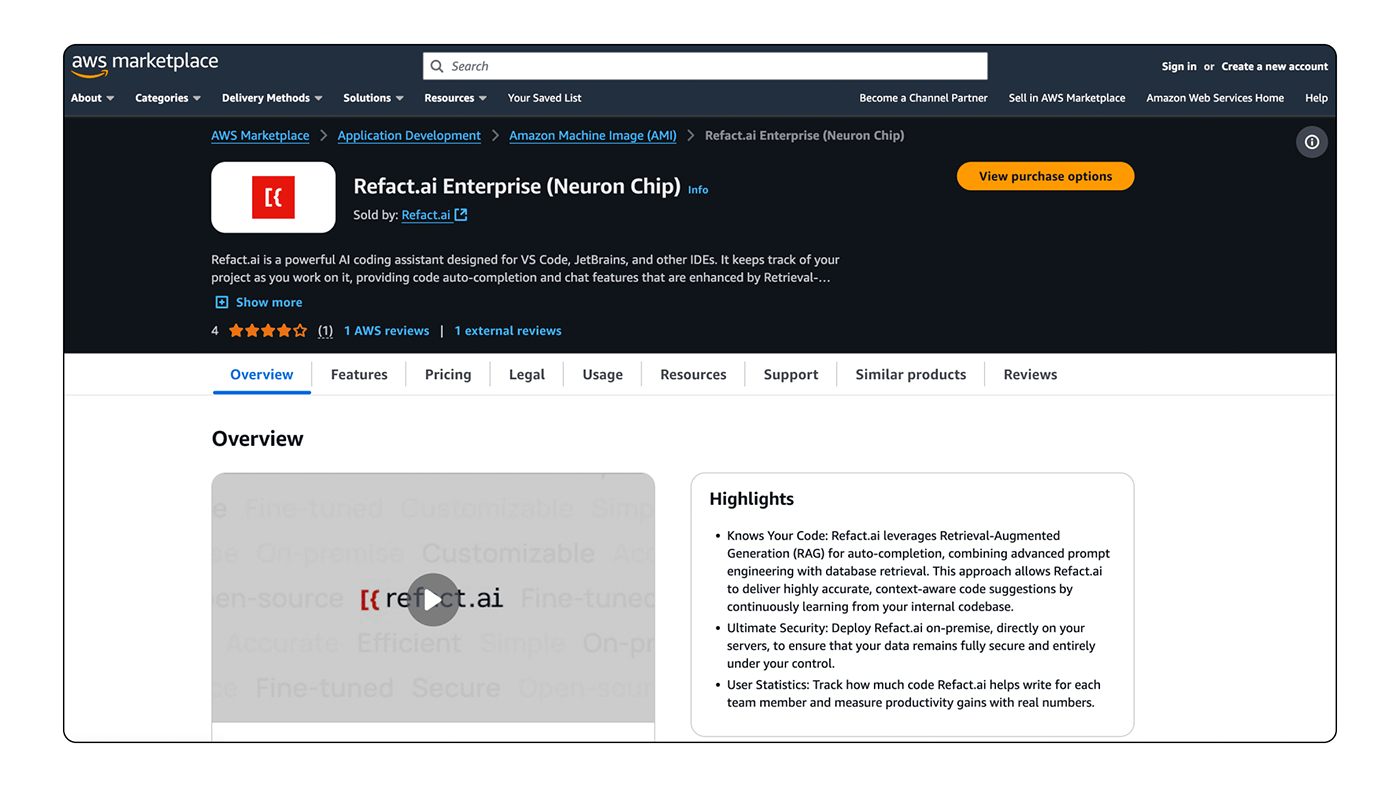Click the (1) rating count
Screen dimensions: 1400x787
[x=325, y=331]
